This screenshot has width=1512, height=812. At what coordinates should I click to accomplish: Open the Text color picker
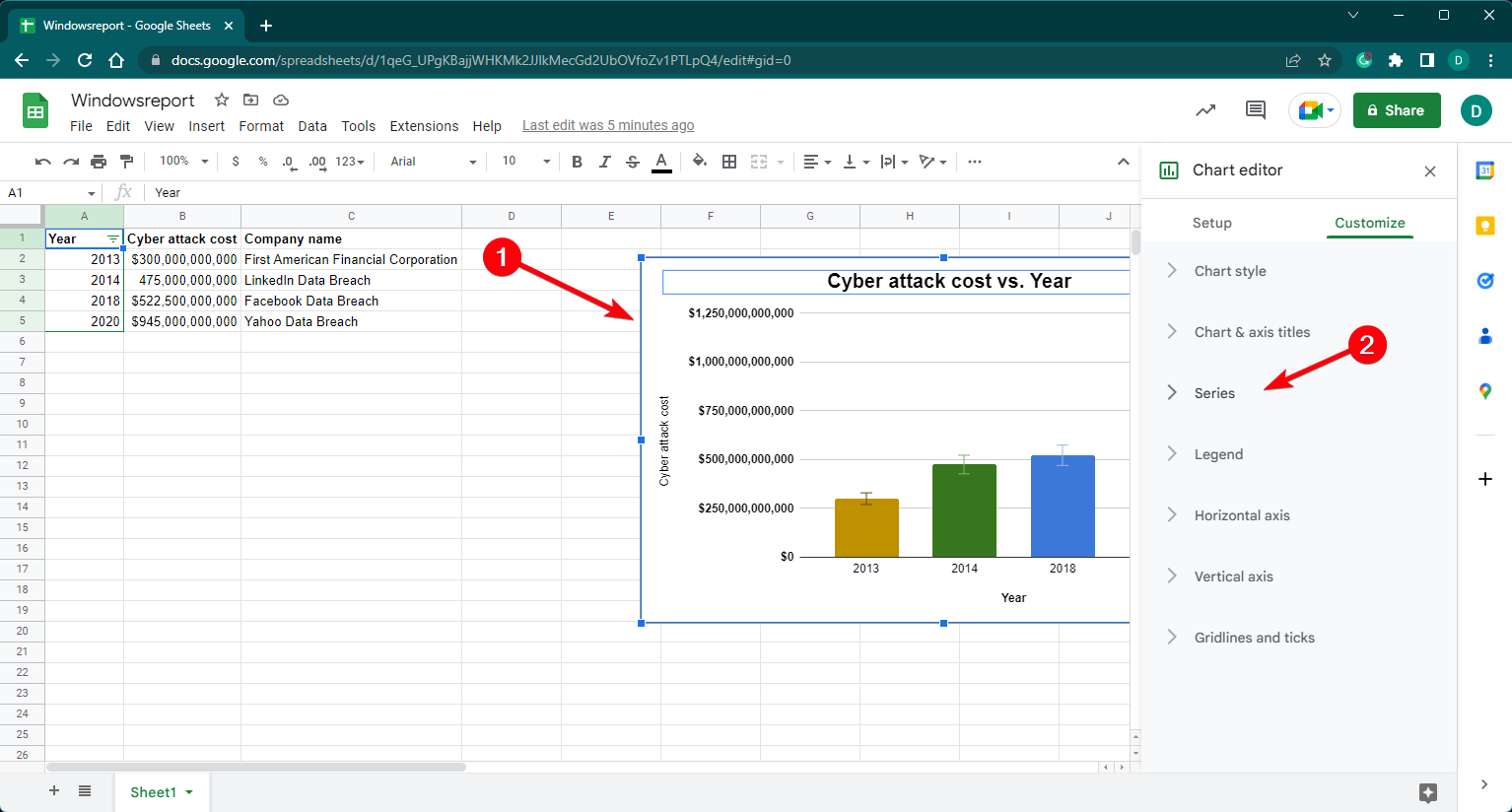[x=661, y=162]
